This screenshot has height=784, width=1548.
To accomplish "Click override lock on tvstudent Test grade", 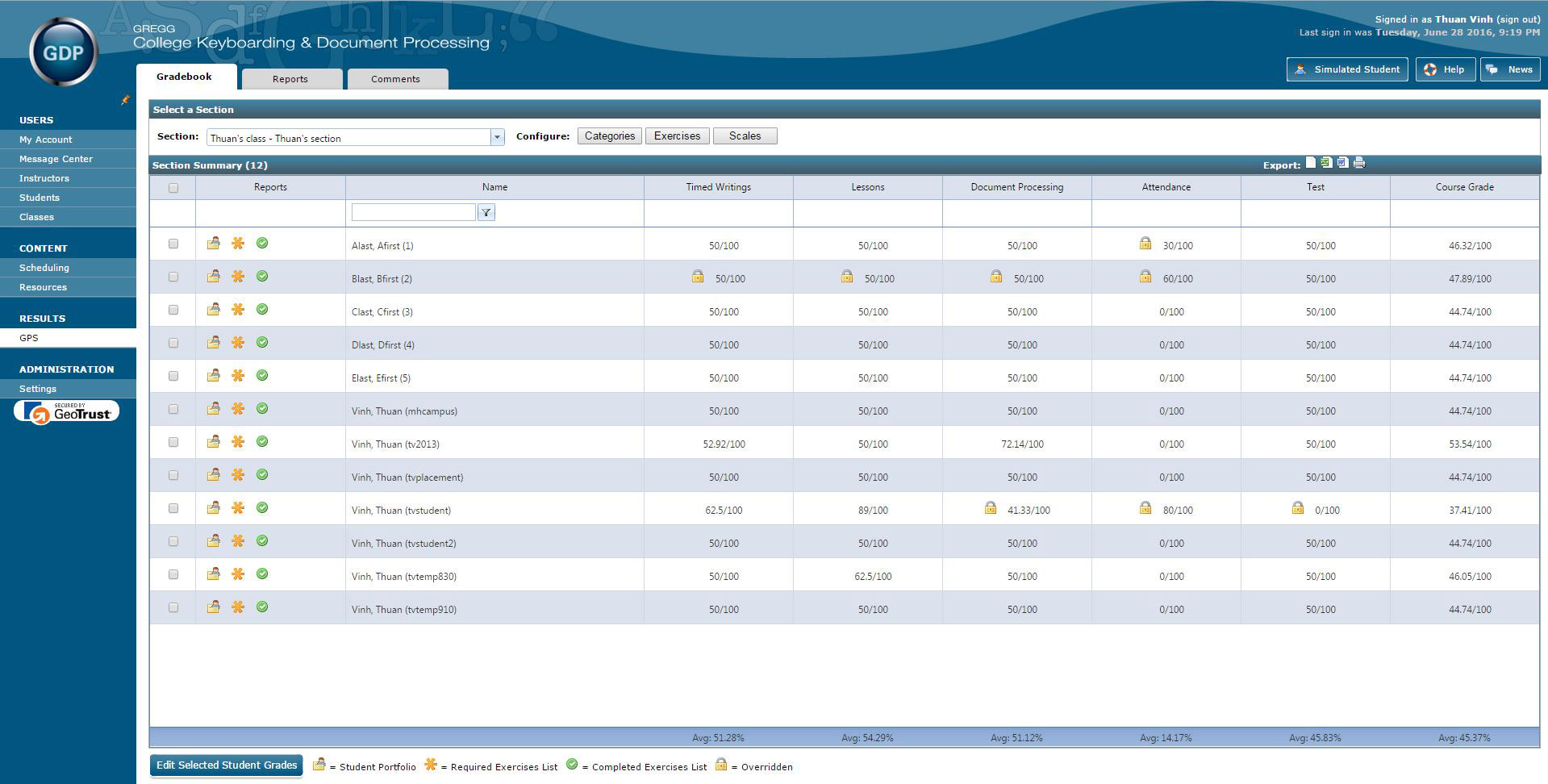I will 1298,507.
